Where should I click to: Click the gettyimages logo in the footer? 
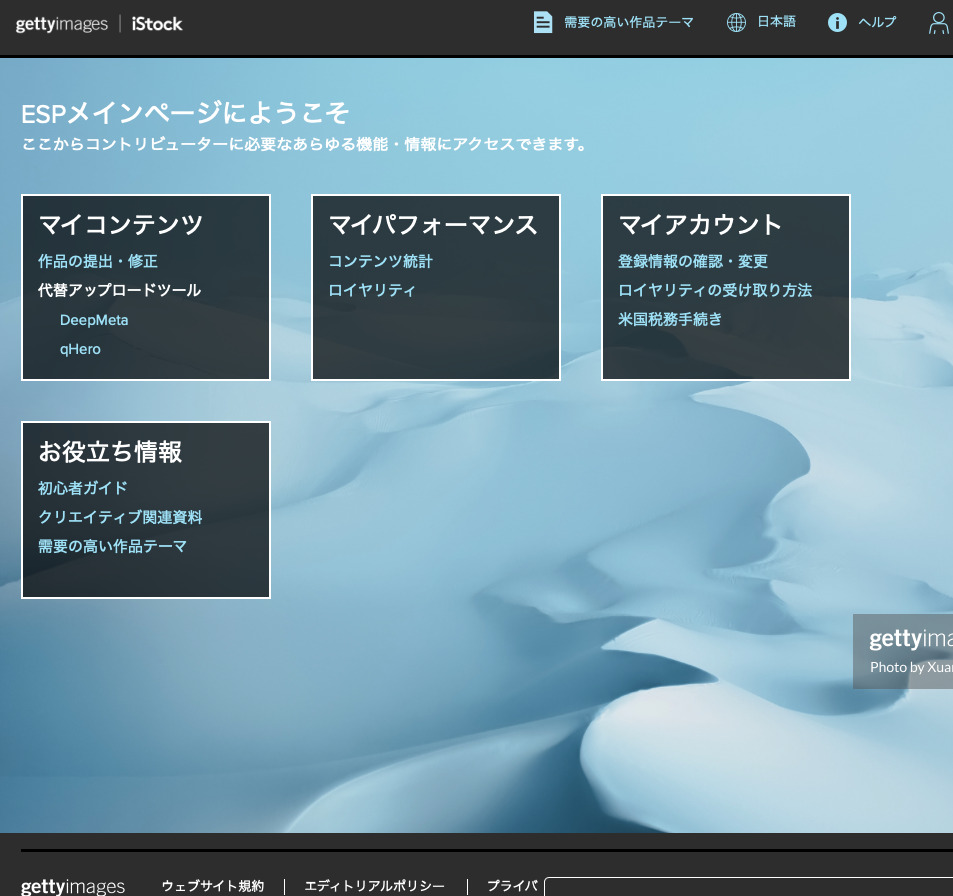pyautogui.click(x=72, y=886)
